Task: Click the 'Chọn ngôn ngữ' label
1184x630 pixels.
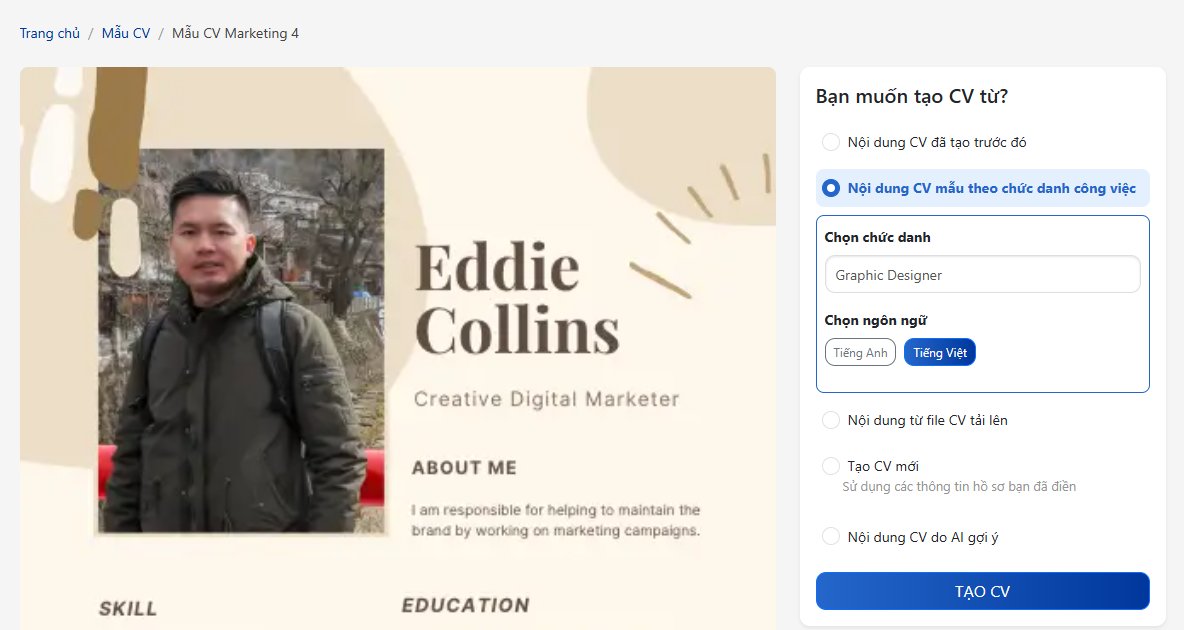Action: (x=875, y=320)
